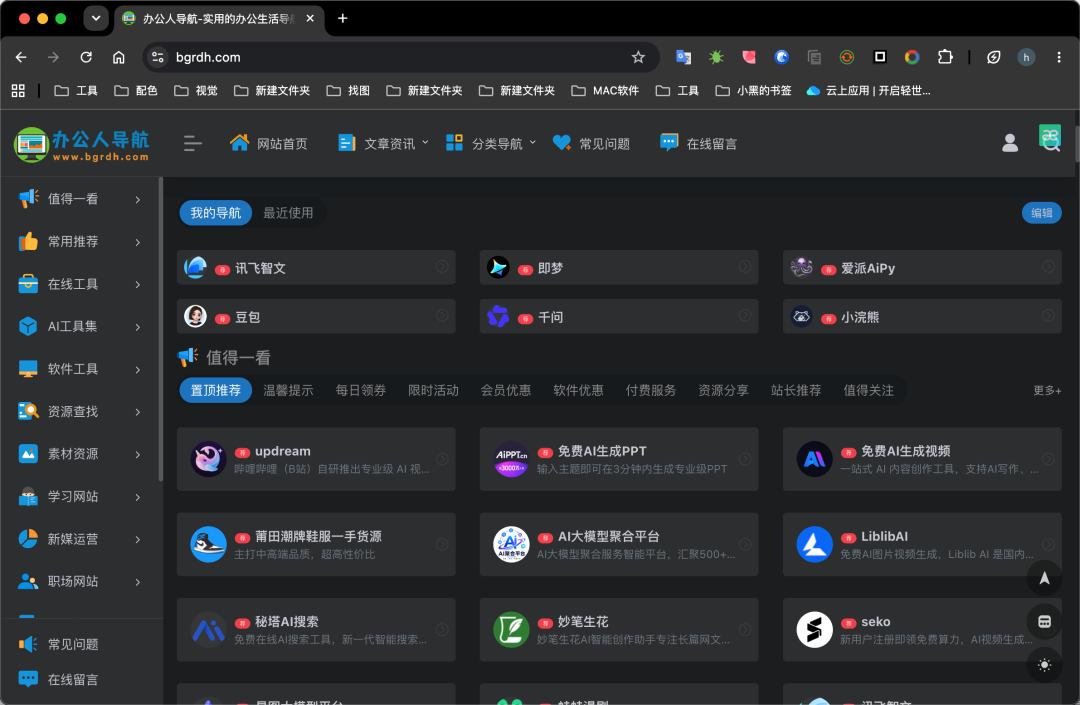Open the 文章资讯 dropdown menu
This screenshot has width=1080, height=705.
pos(383,143)
